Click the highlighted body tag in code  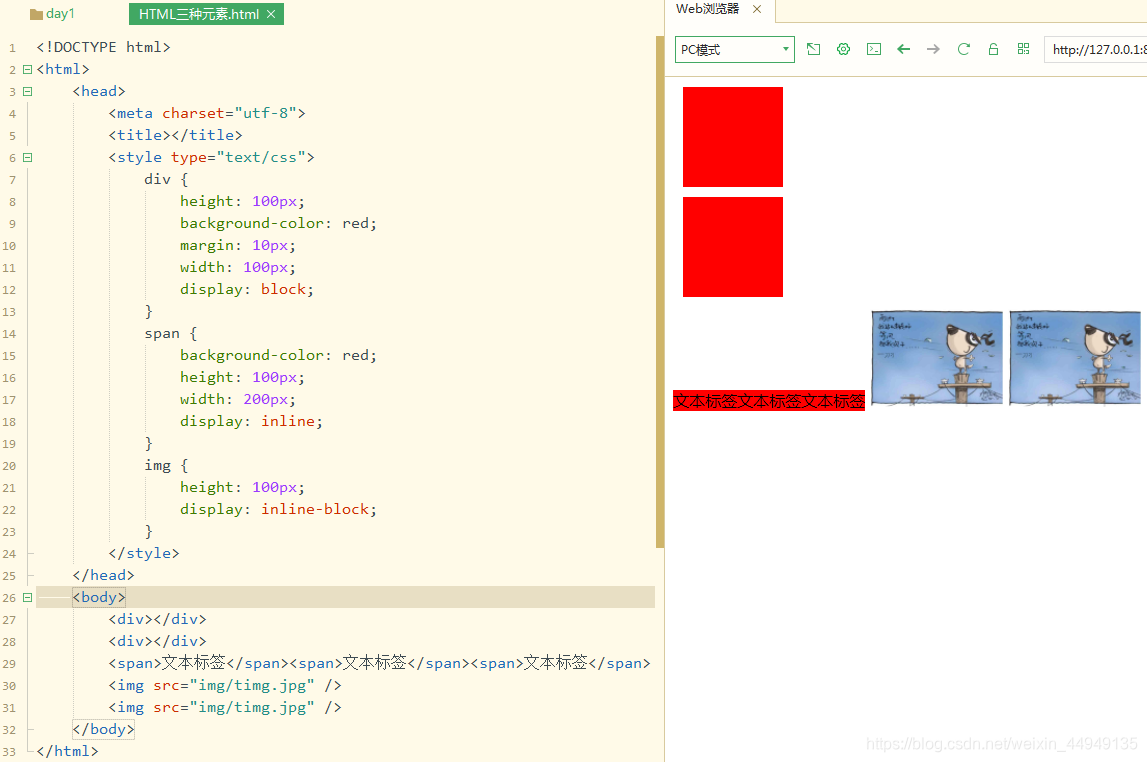[98, 597]
